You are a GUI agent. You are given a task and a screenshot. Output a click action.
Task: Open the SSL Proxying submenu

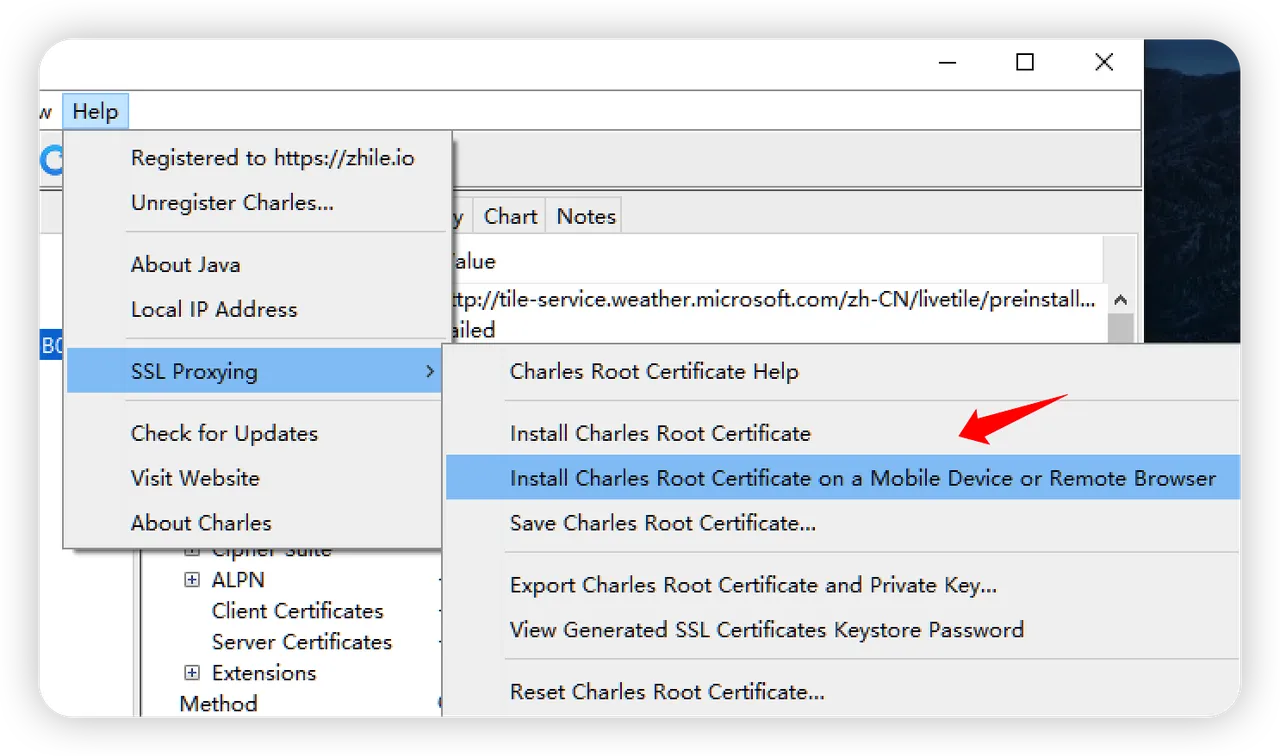[256, 371]
